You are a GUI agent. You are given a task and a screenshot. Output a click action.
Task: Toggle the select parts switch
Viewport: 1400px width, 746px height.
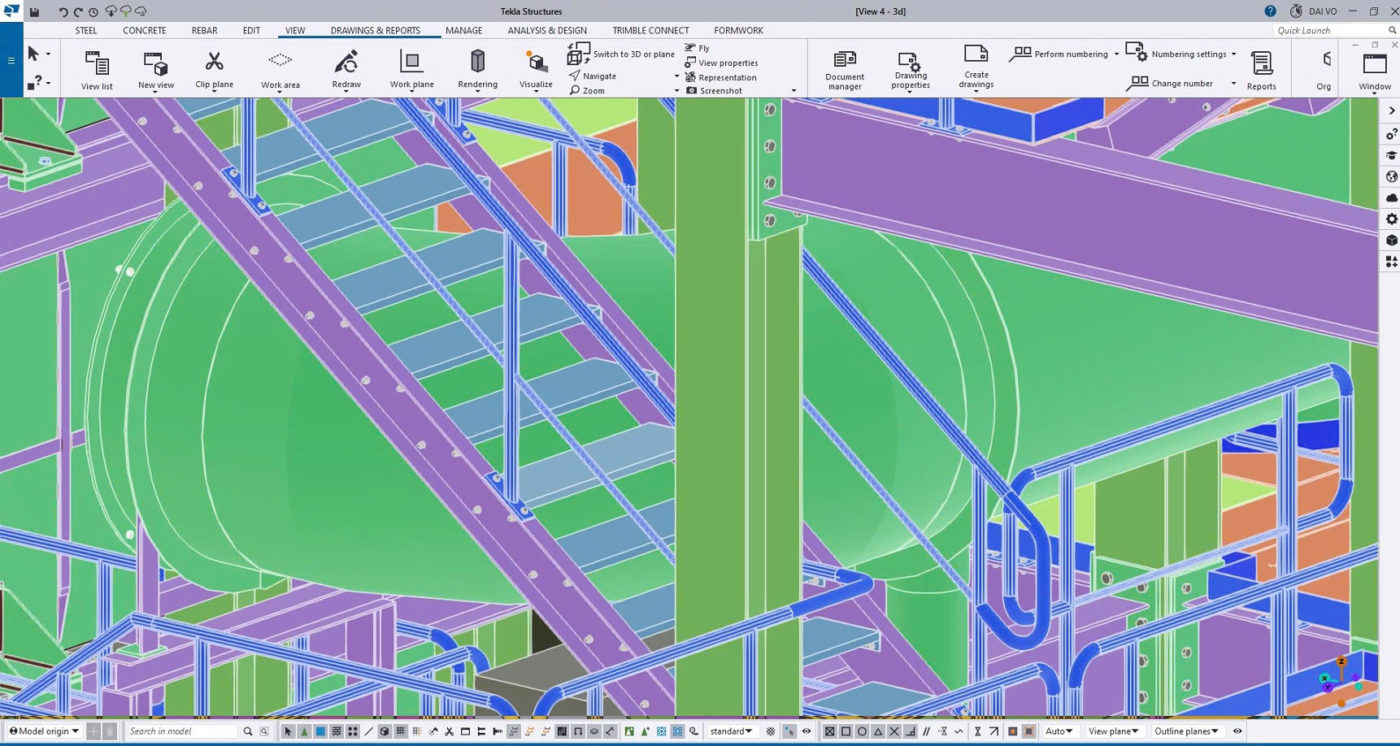click(x=320, y=731)
